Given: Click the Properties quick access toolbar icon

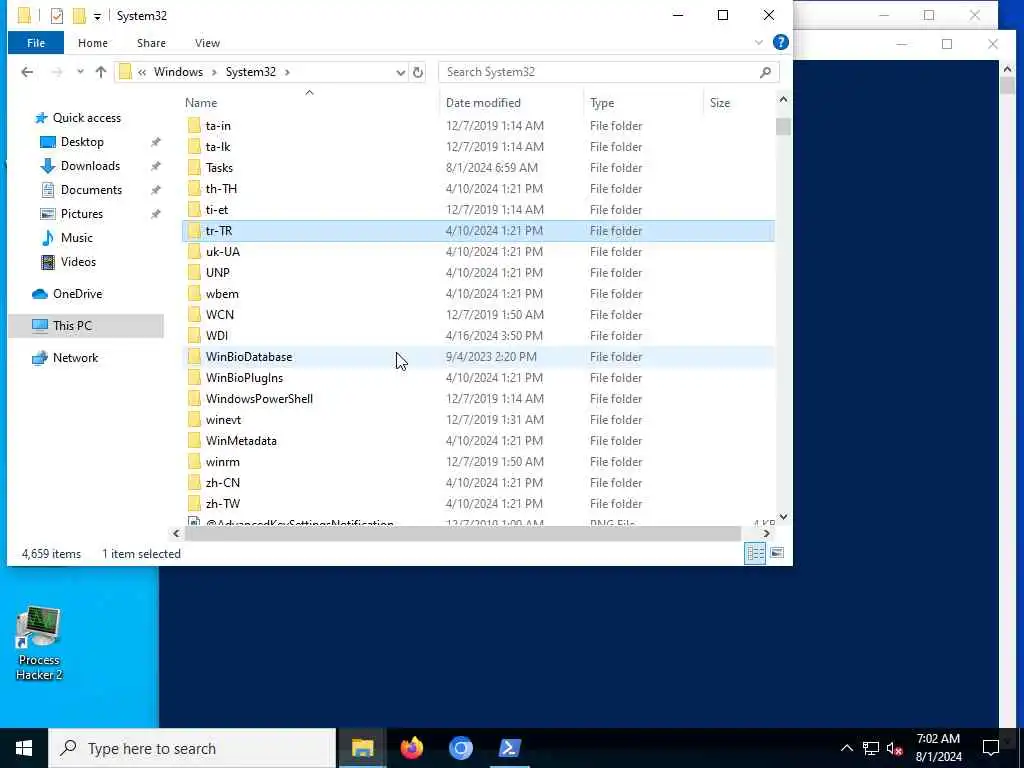Looking at the screenshot, I should (57, 16).
